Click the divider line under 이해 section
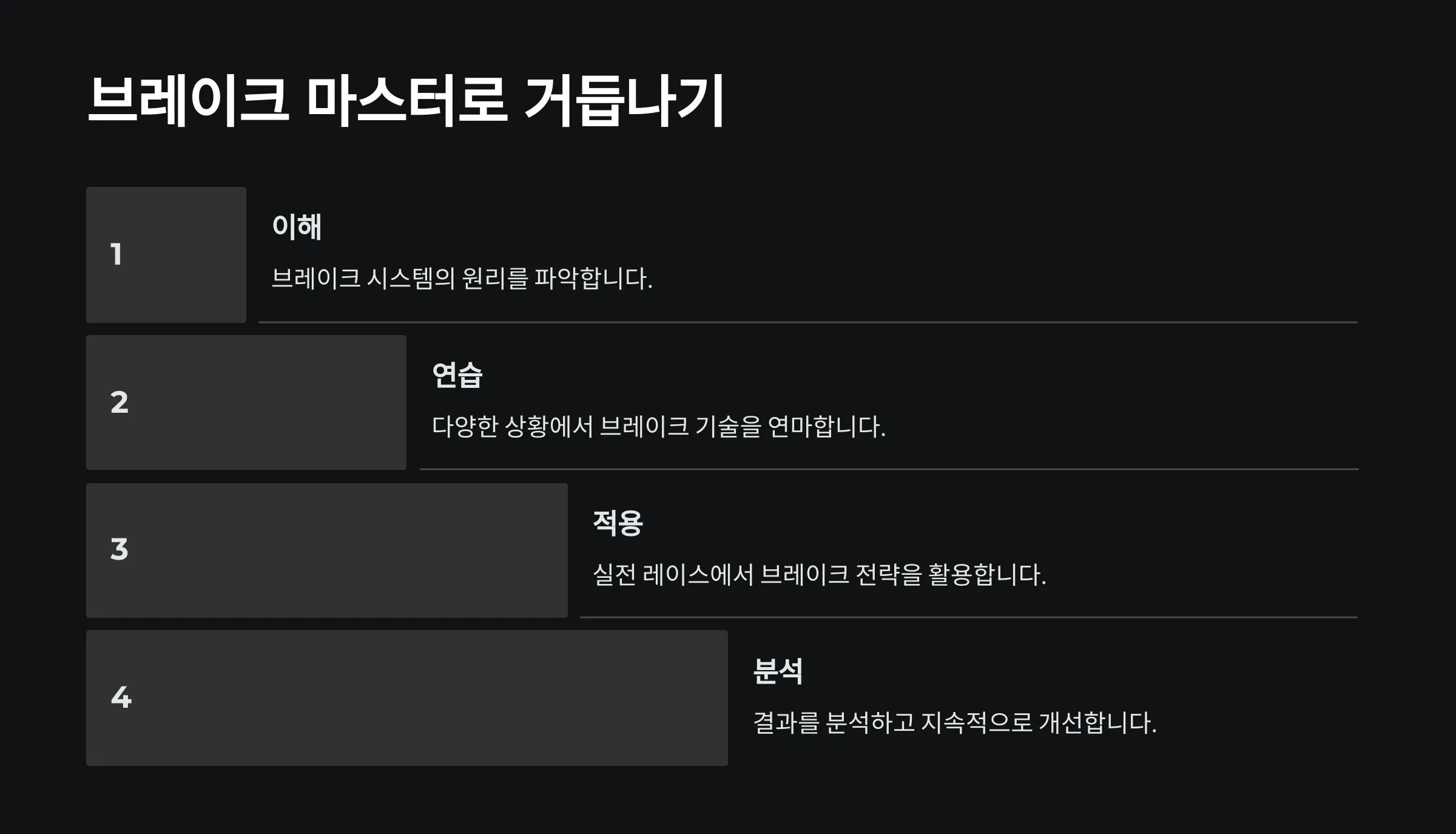This screenshot has height=834, width=1456. [x=808, y=322]
